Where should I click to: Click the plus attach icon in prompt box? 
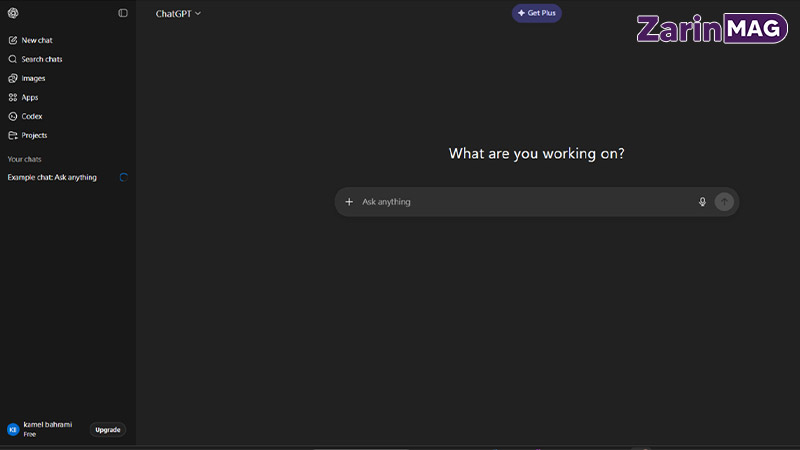click(349, 202)
